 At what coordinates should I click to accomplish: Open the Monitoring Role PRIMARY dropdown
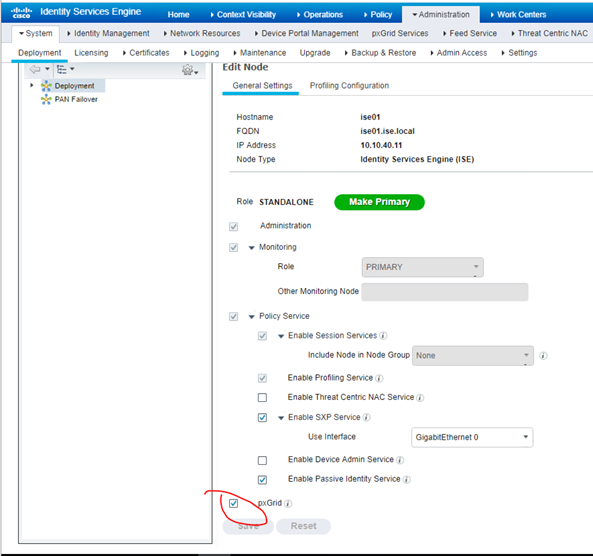tap(422, 267)
